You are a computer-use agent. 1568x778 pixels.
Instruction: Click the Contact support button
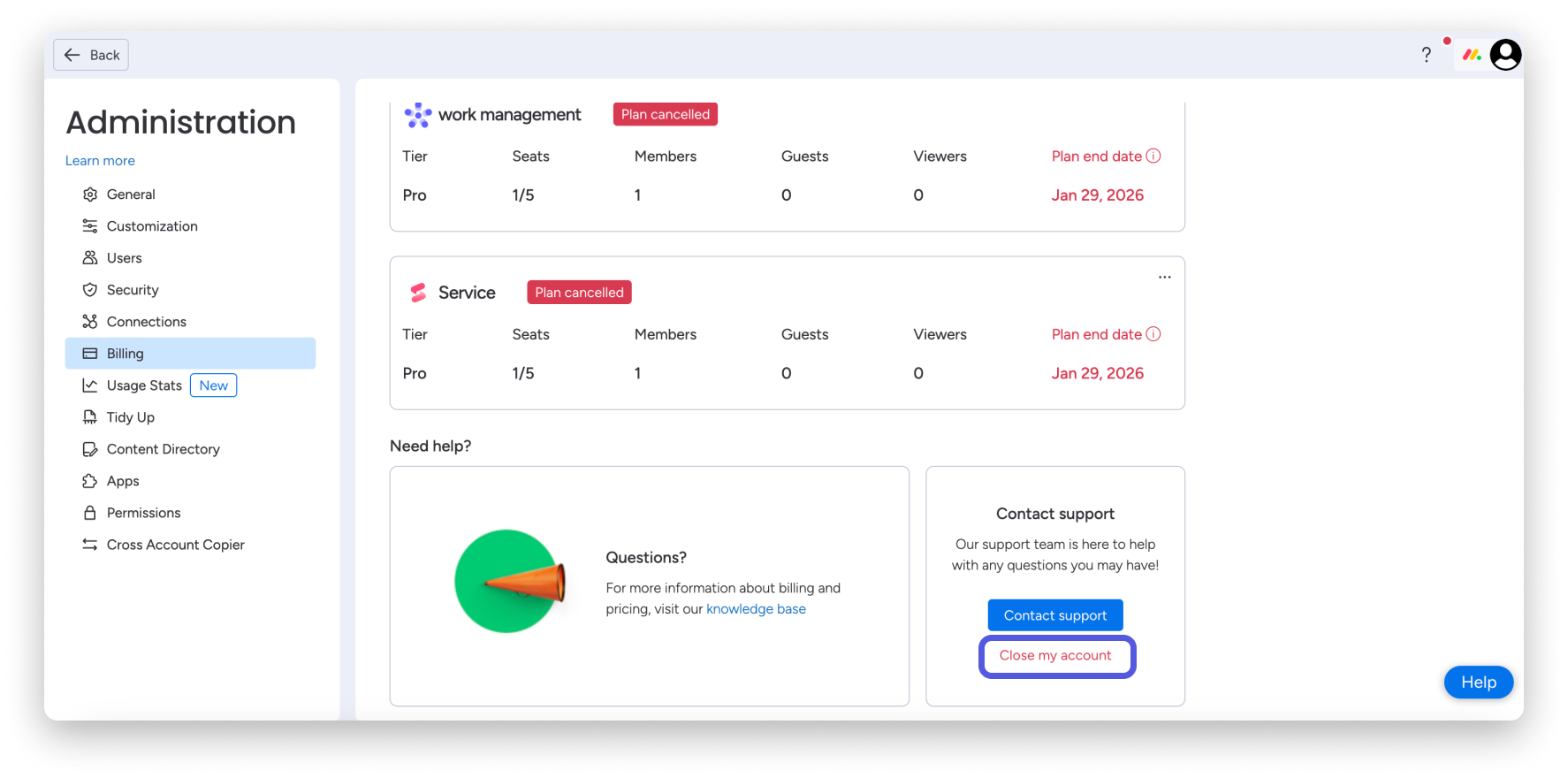coord(1055,615)
